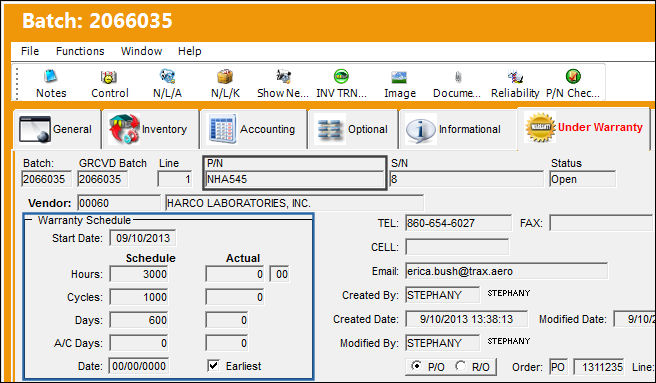The width and height of the screenshot is (656, 383).
Task: Click the Show Ne... toolbar icon
Action: point(283,77)
